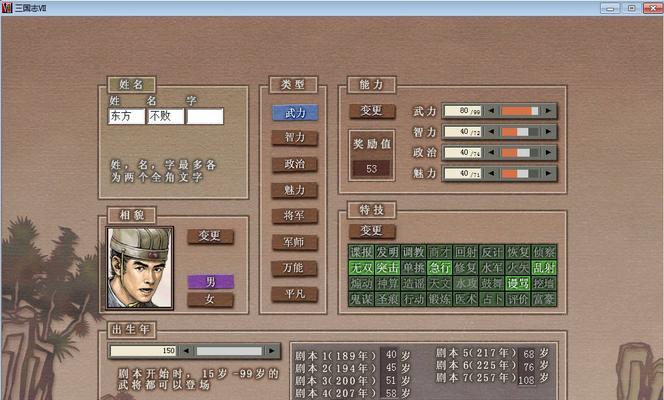
Task: Click the 三国志VIII title bar icon
Action: pyautogui.click(x=7, y=8)
